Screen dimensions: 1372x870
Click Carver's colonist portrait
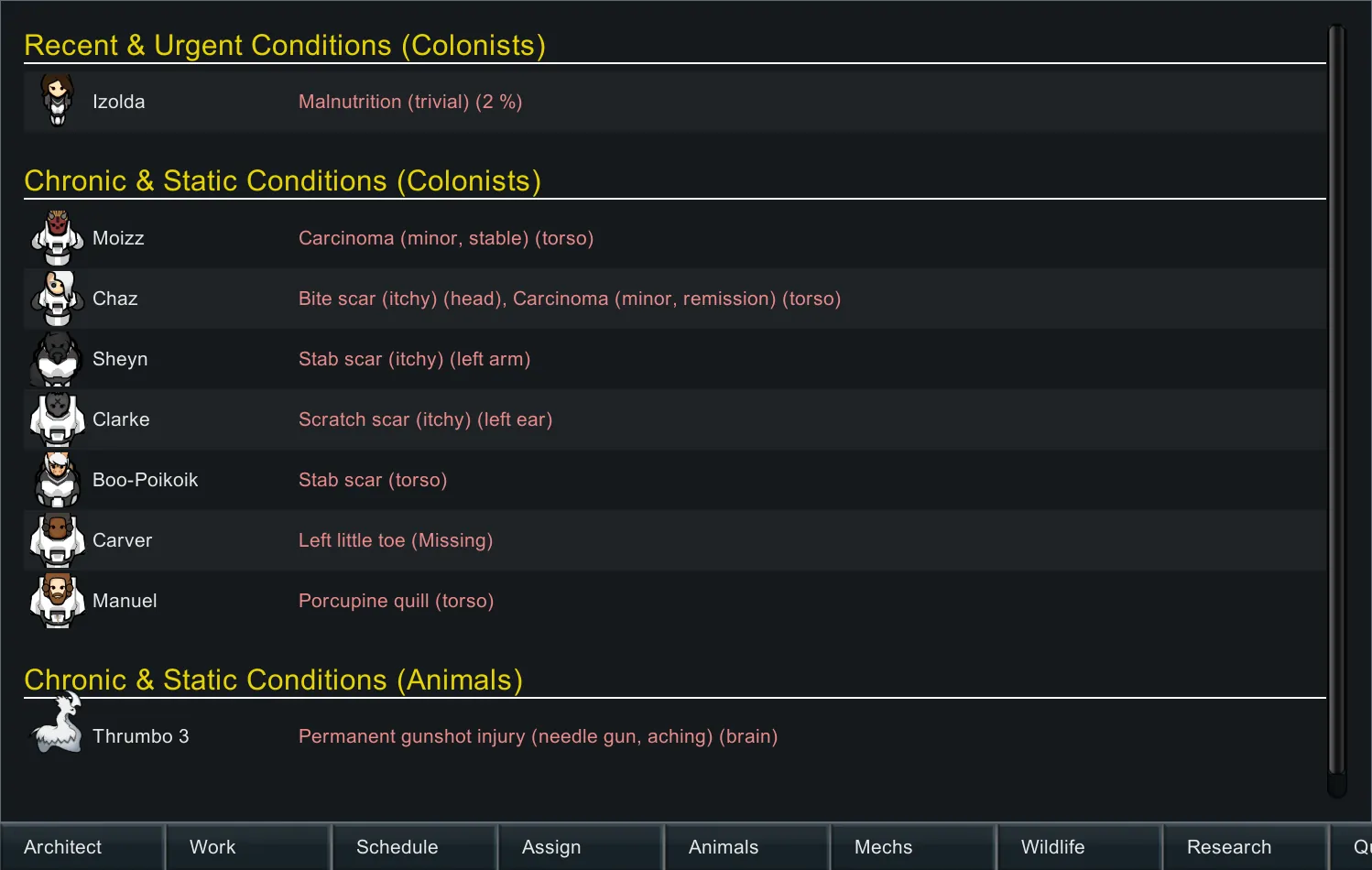[58, 540]
